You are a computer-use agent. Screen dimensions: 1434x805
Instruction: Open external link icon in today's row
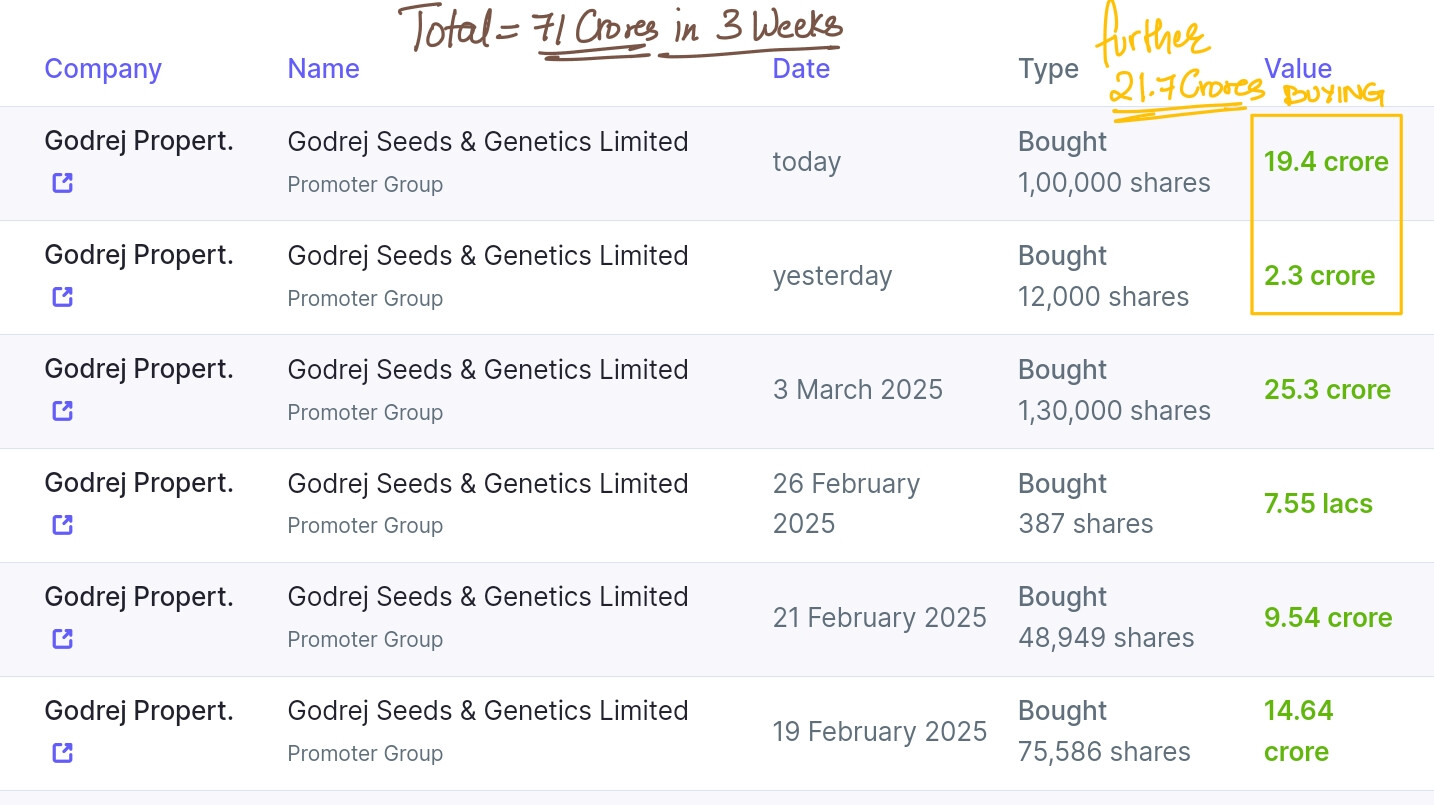pyautogui.click(x=62, y=183)
